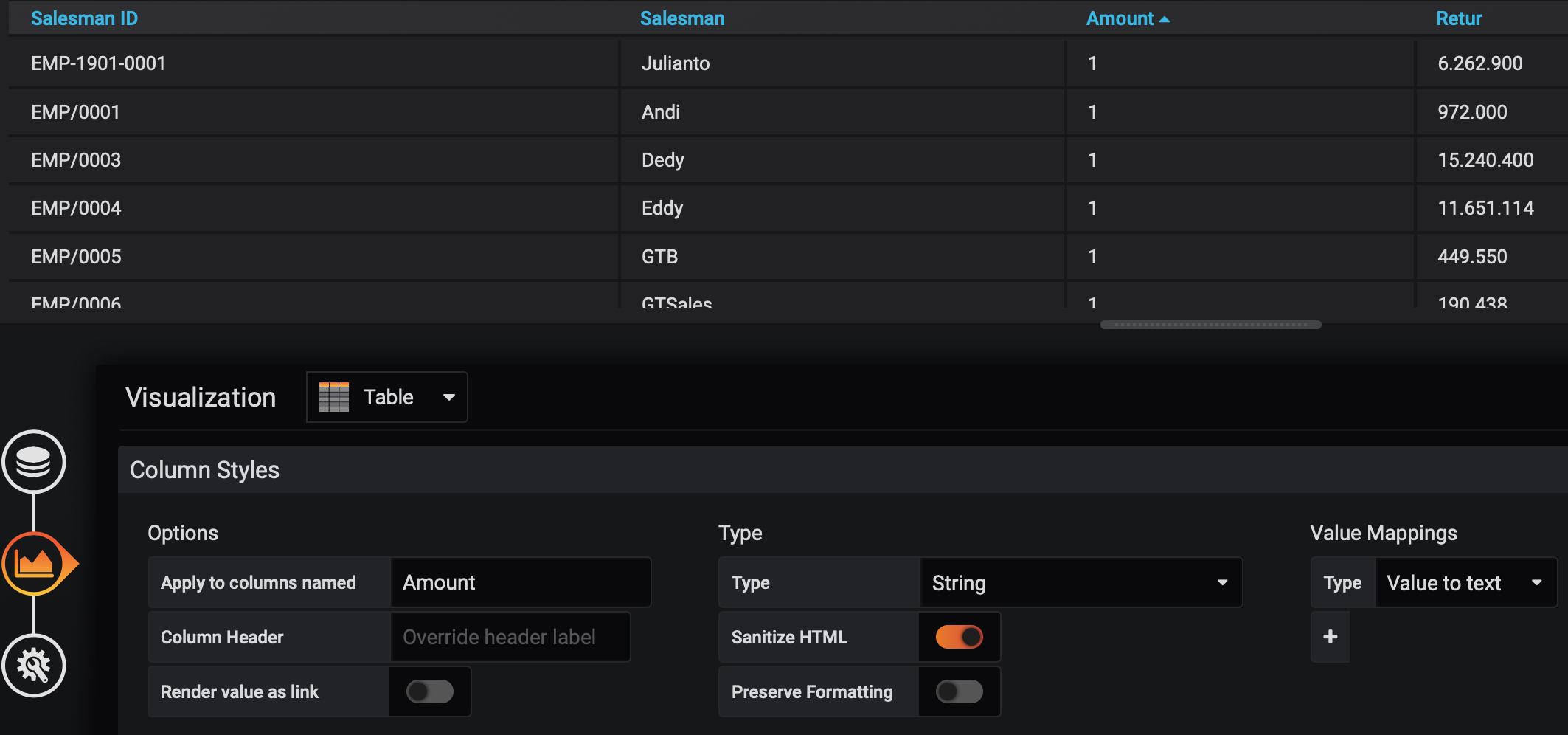
Task: Enable Render value as link
Action: (430, 691)
